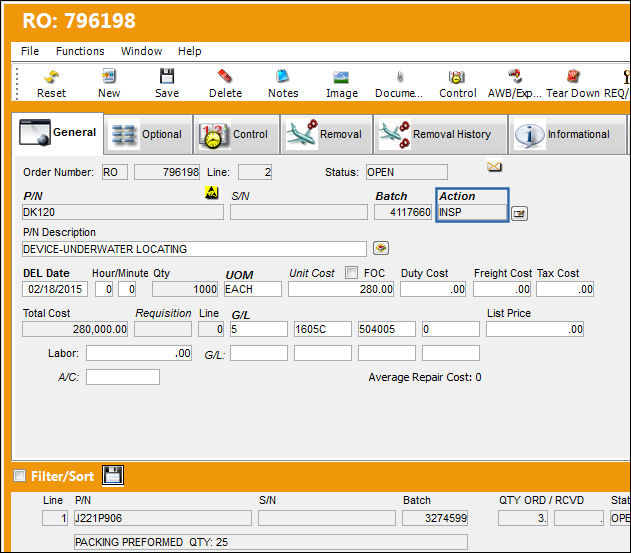
Task: Click the Requisition field
Action: tap(163, 329)
